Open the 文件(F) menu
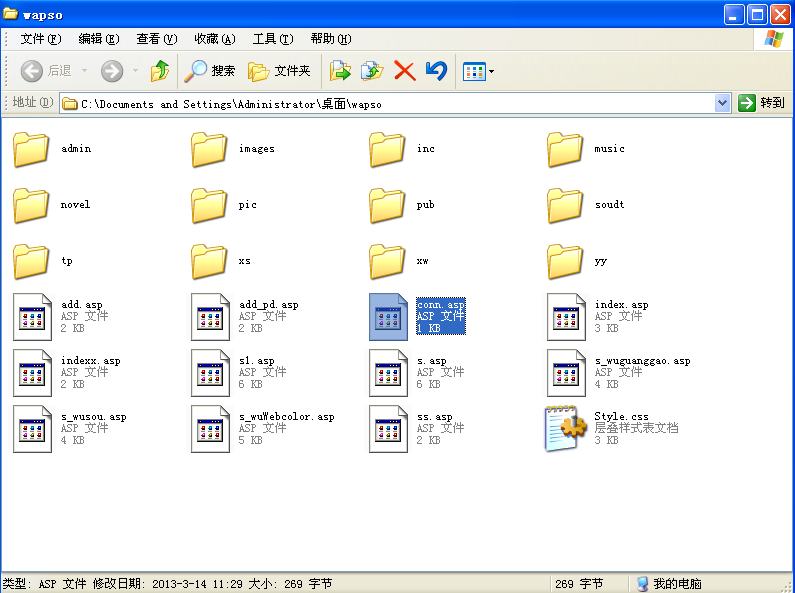The height and width of the screenshot is (593, 795). (x=41, y=39)
